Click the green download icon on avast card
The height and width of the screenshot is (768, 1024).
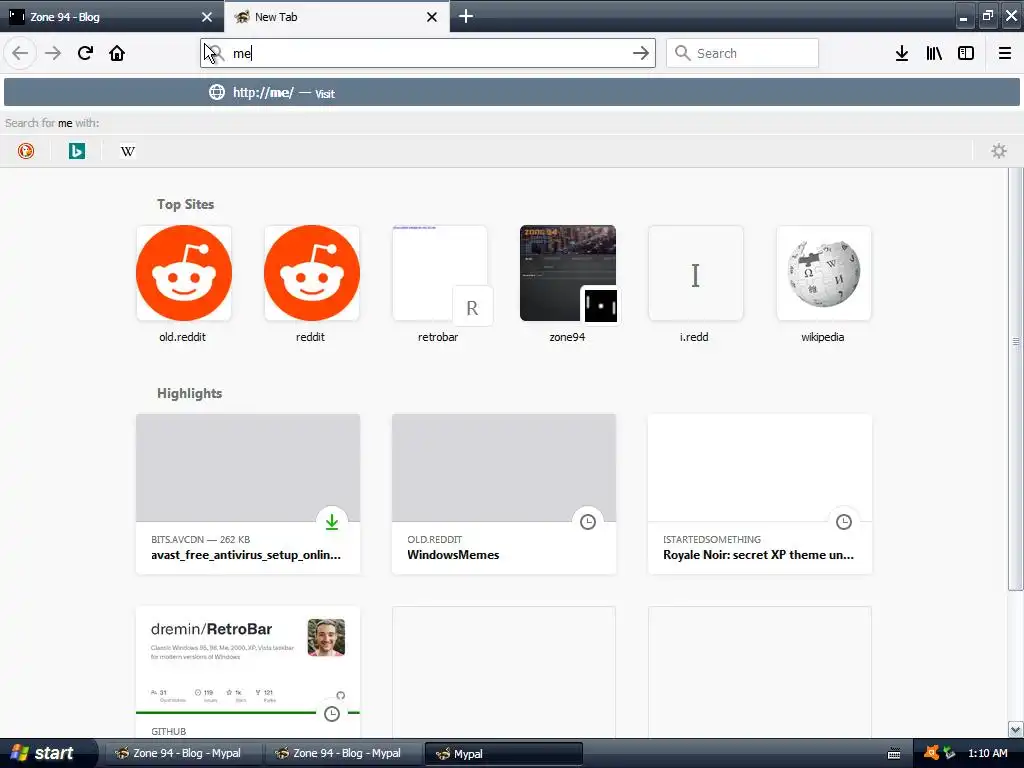click(332, 522)
